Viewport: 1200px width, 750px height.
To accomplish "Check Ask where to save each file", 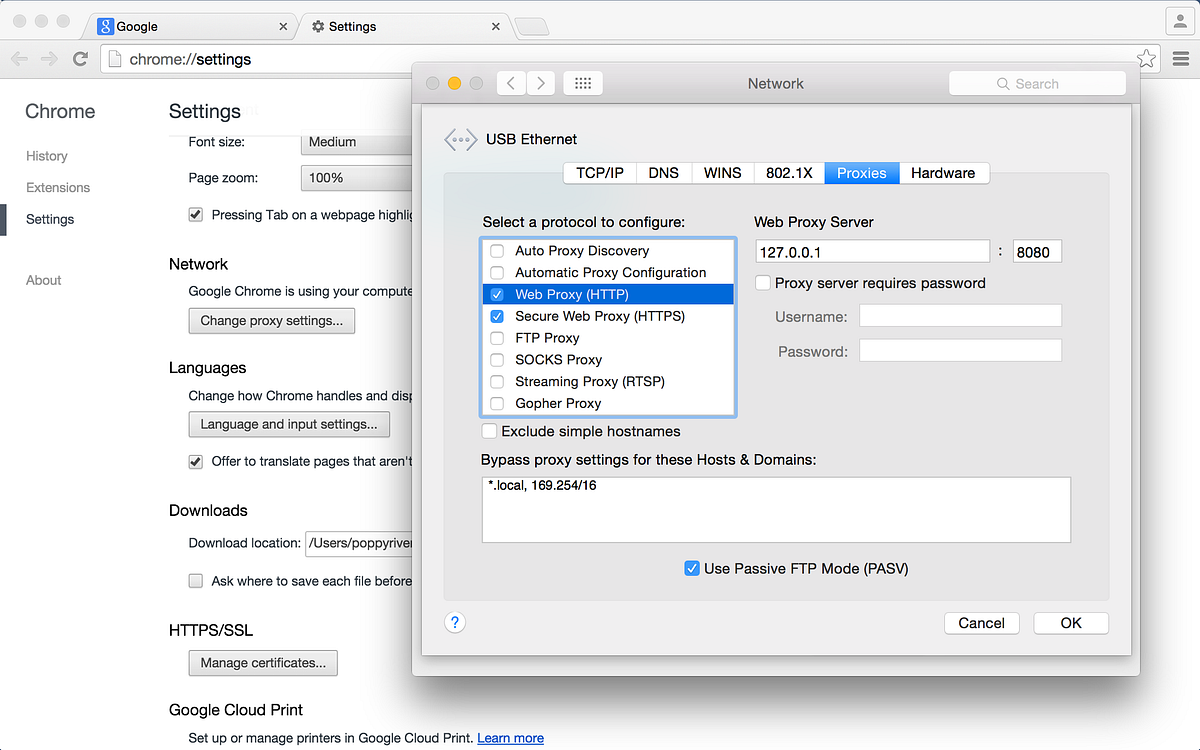I will [196, 581].
